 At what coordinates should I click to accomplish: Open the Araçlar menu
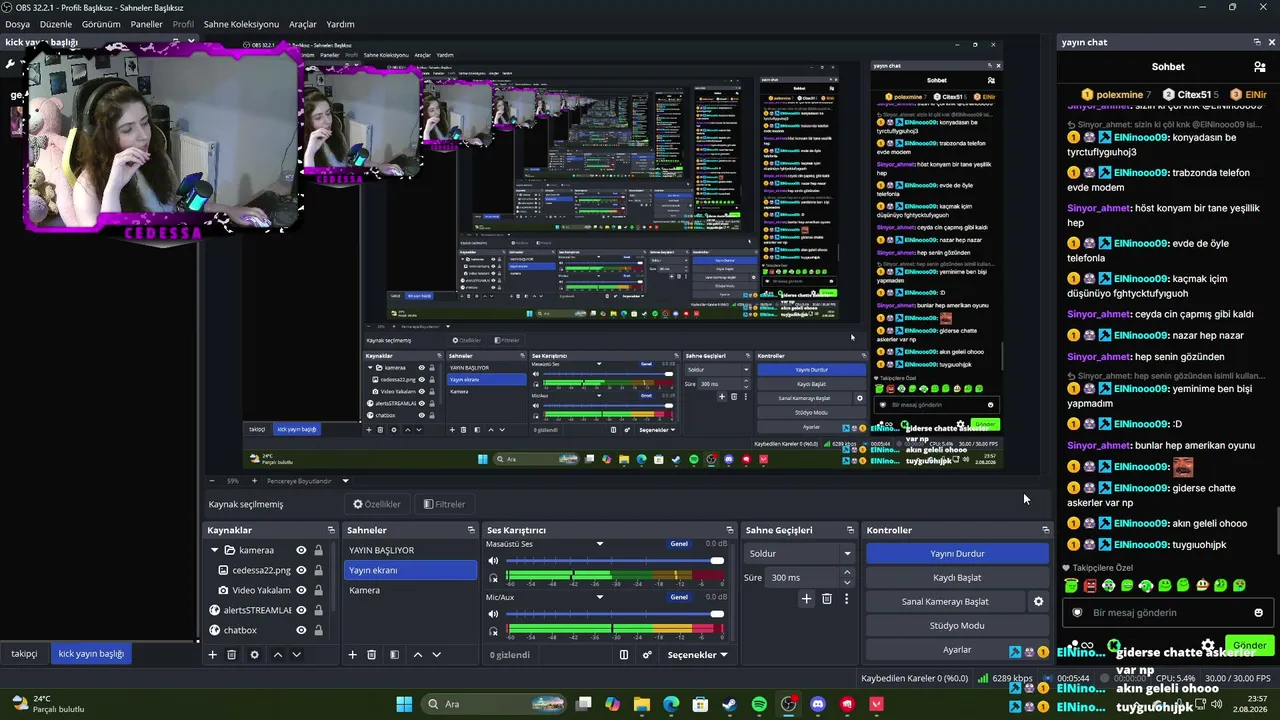click(x=303, y=24)
